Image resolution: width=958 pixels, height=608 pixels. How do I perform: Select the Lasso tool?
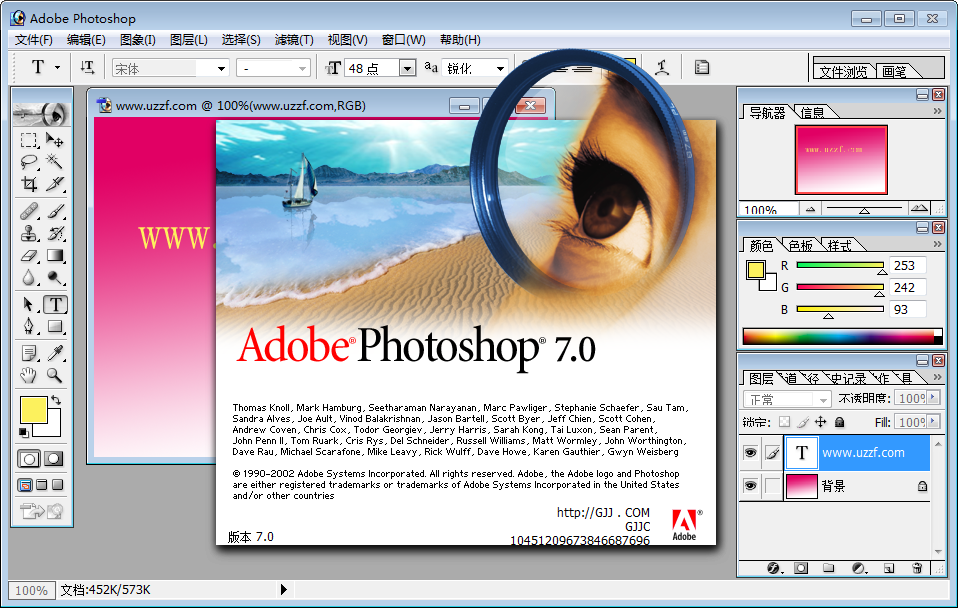pyautogui.click(x=29, y=162)
